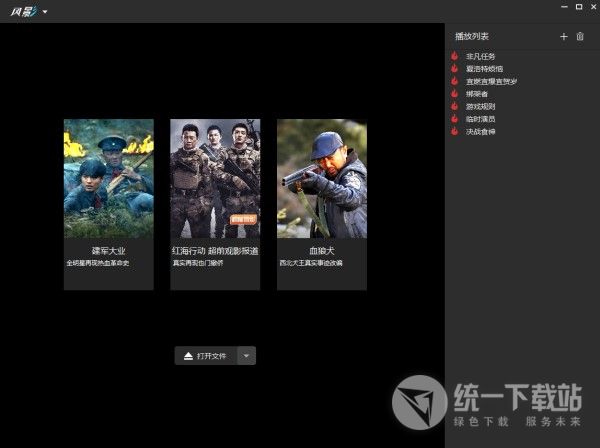This screenshot has height=448, width=600.
Task: Click the flame icon next to 临时演员
Action: point(454,119)
